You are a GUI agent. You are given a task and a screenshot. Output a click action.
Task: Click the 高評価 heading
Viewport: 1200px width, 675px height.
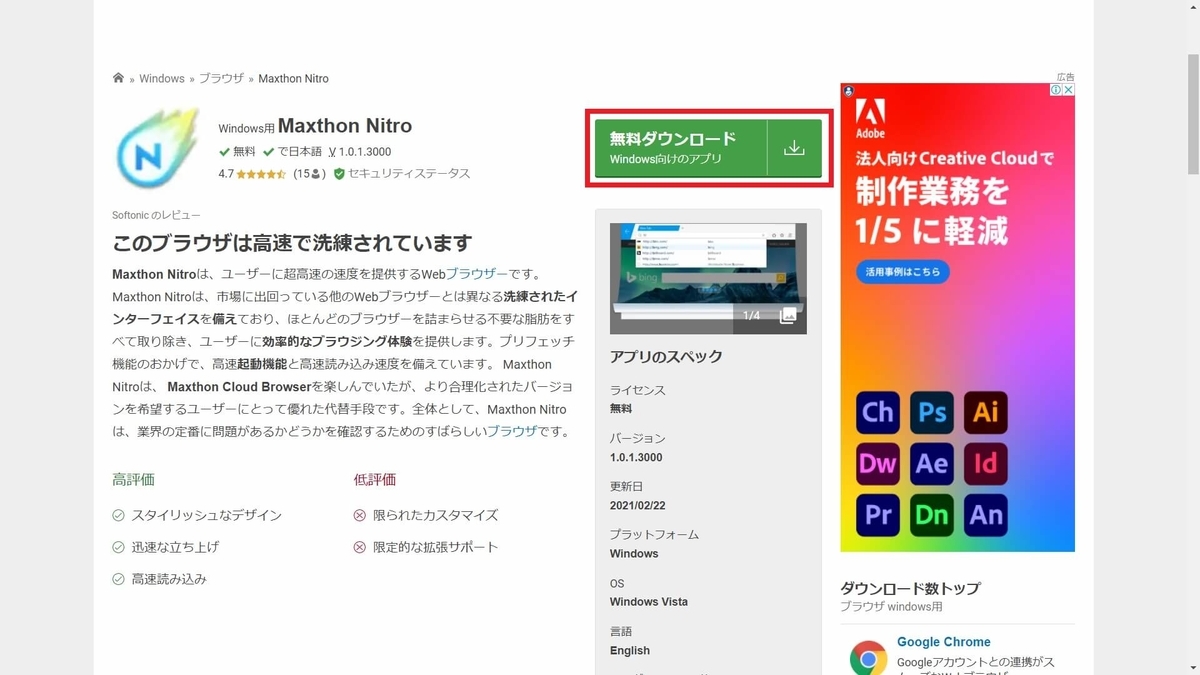point(133,480)
